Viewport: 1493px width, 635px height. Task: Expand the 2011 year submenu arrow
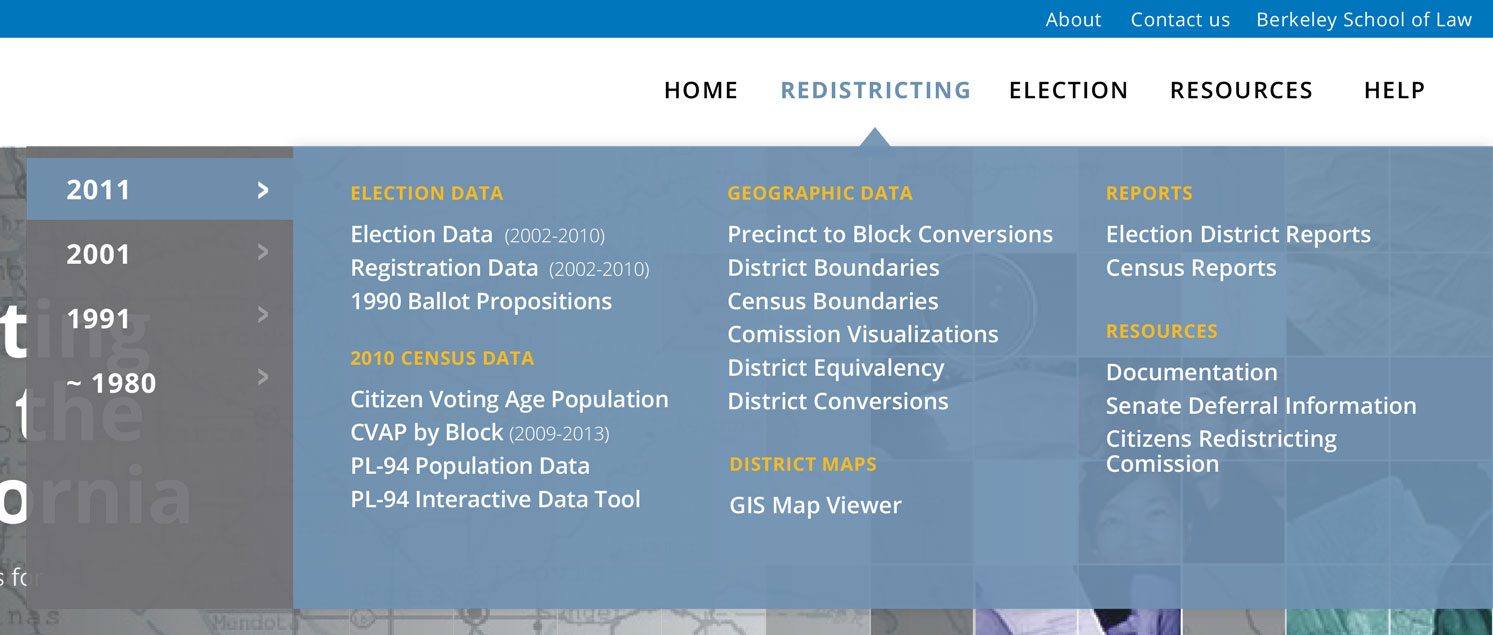click(263, 190)
